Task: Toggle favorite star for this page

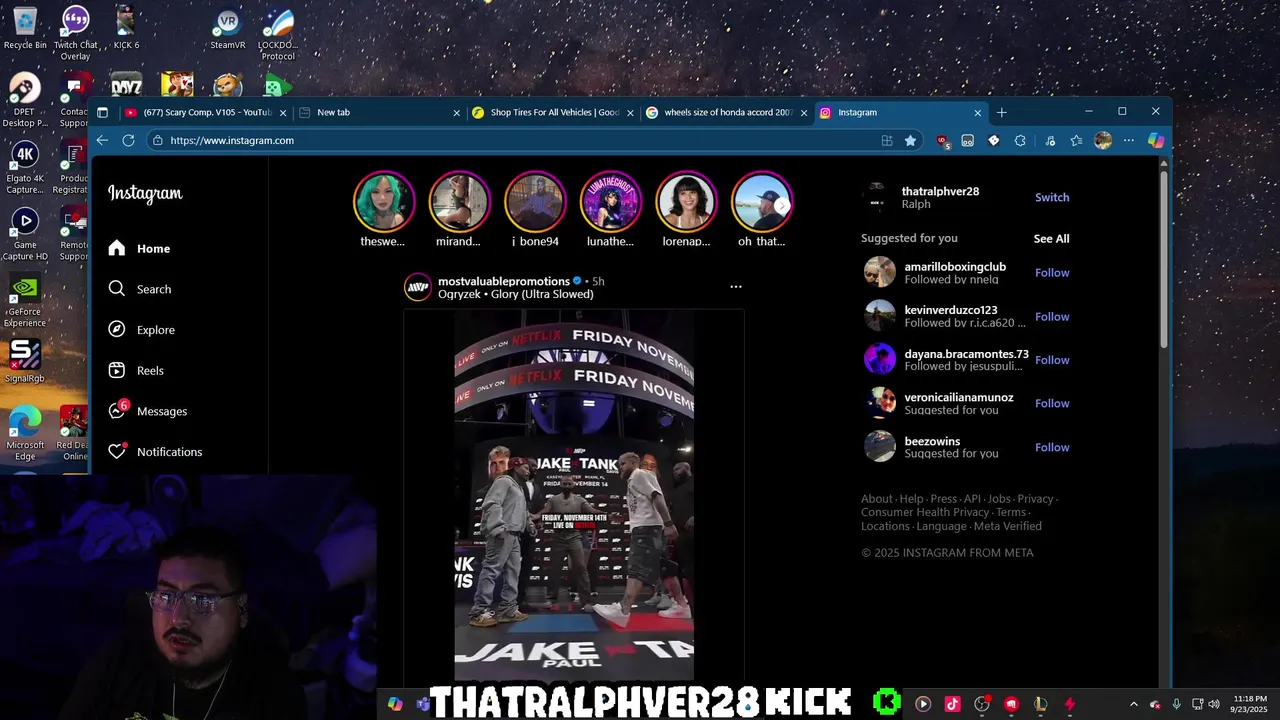Action: click(x=910, y=141)
